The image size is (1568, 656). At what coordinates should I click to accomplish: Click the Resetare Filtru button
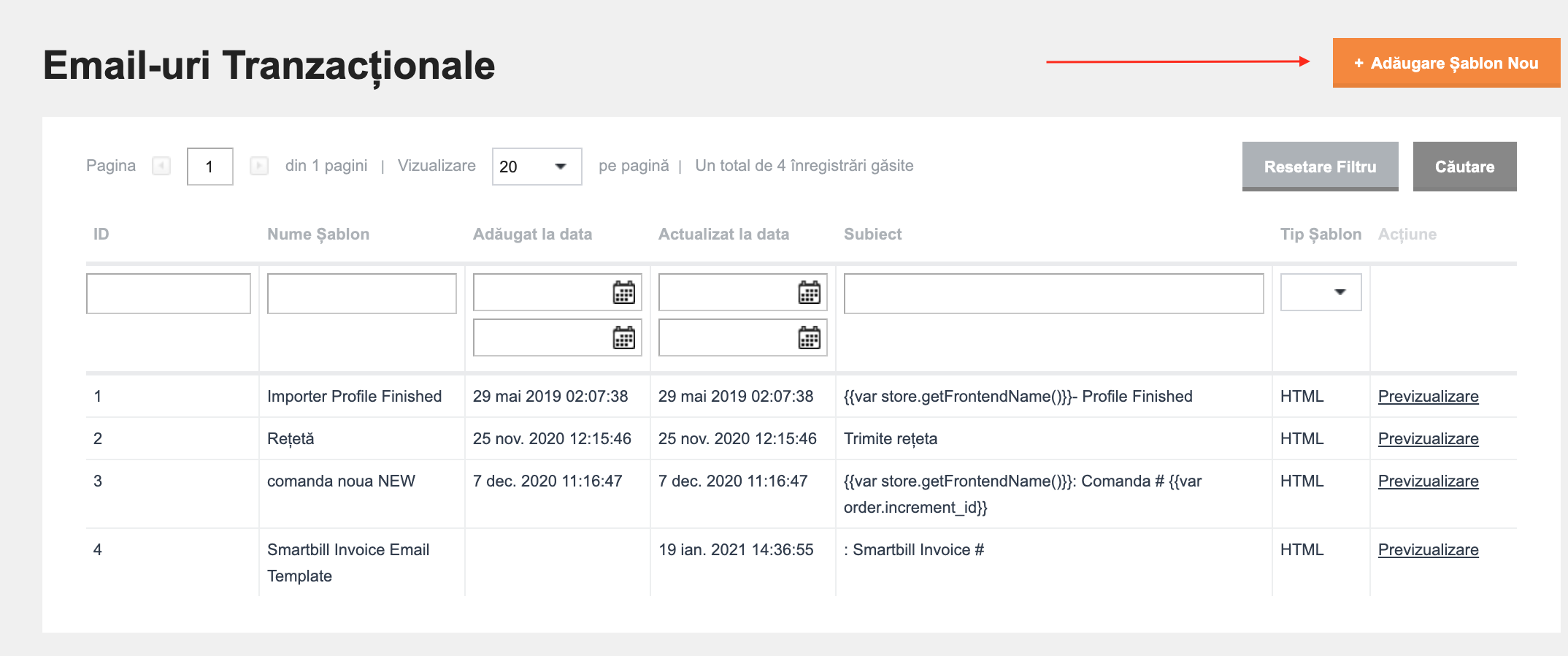tap(1320, 167)
